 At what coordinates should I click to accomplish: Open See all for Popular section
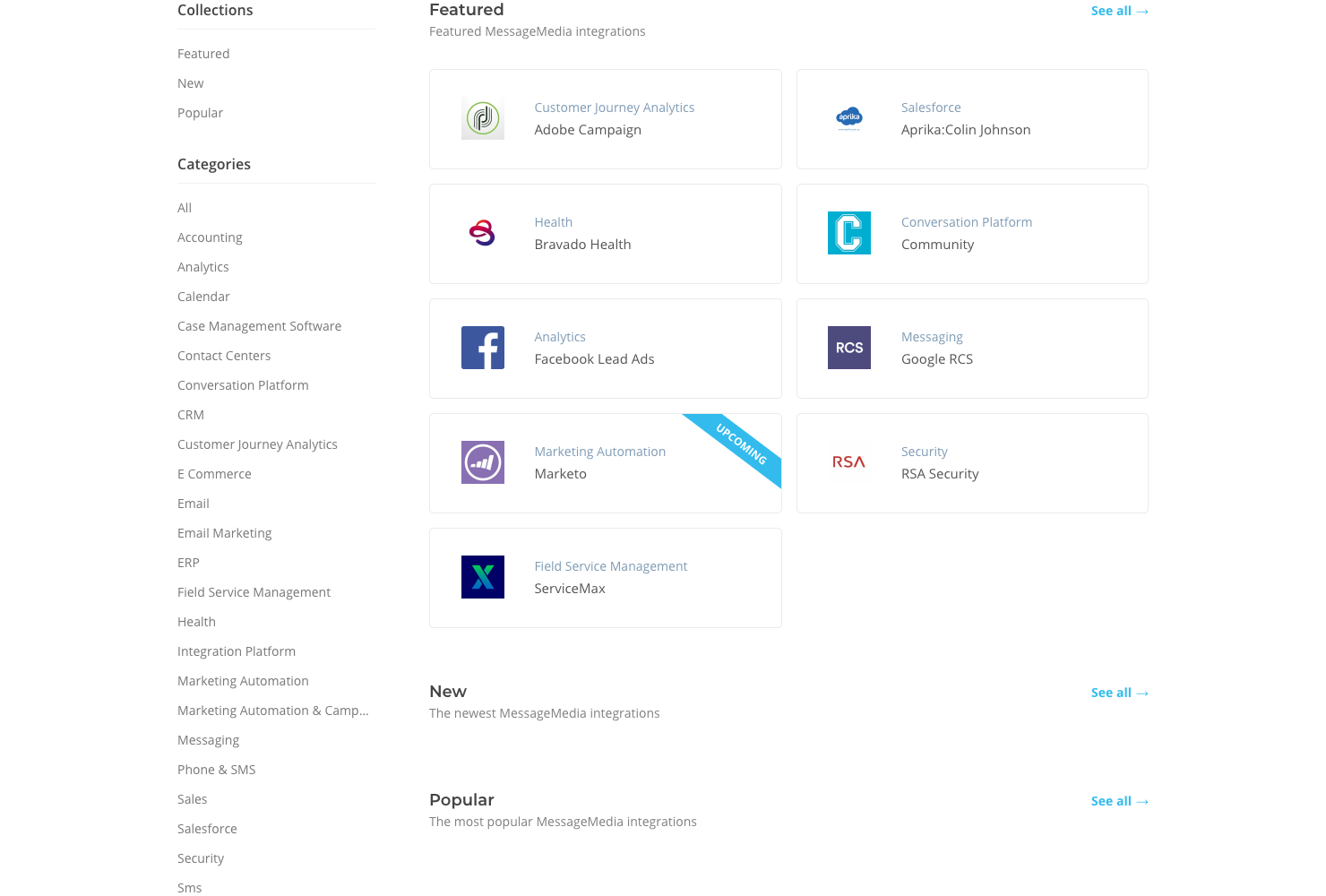[1120, 801]
